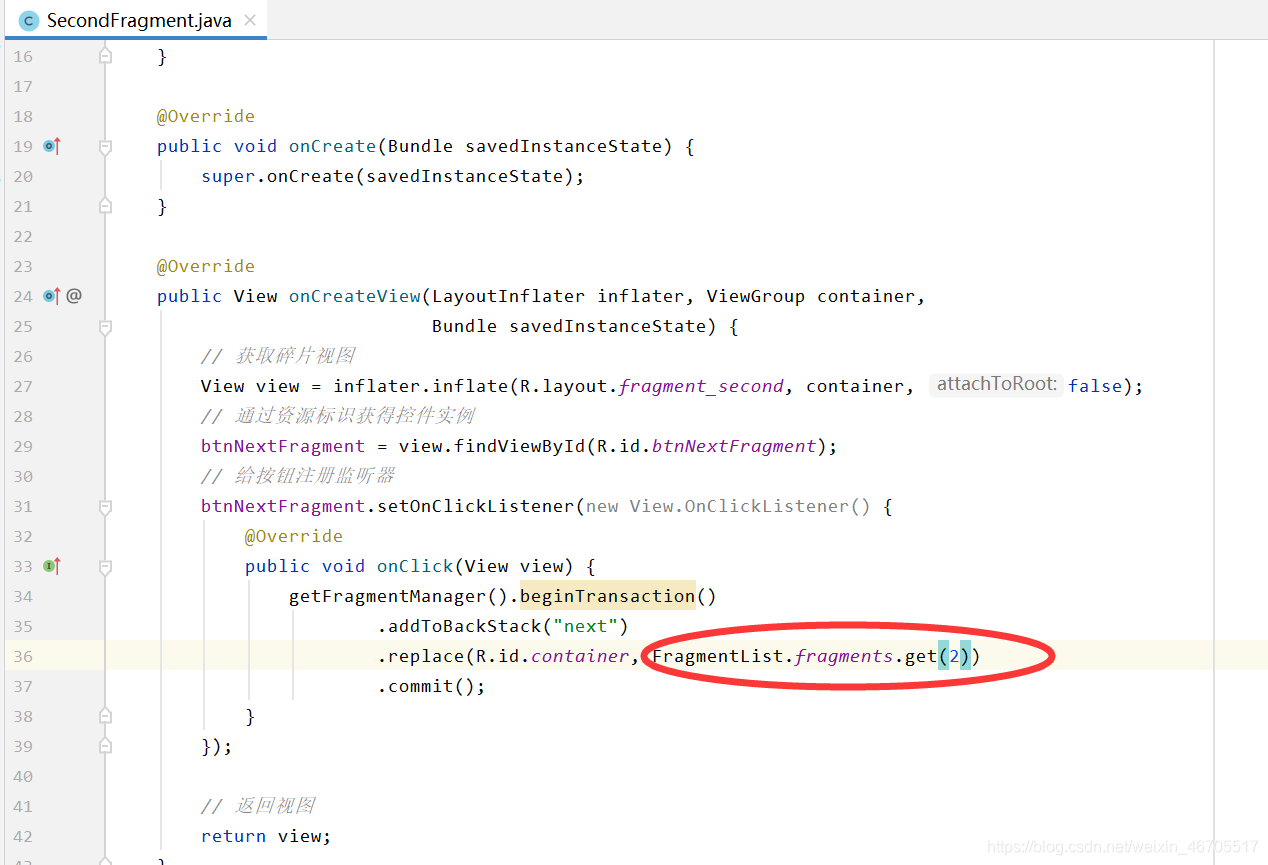This screenshot has width=1268, height=865.
Task: Click the fragment_second layout reference
Action: pos(701,386)
